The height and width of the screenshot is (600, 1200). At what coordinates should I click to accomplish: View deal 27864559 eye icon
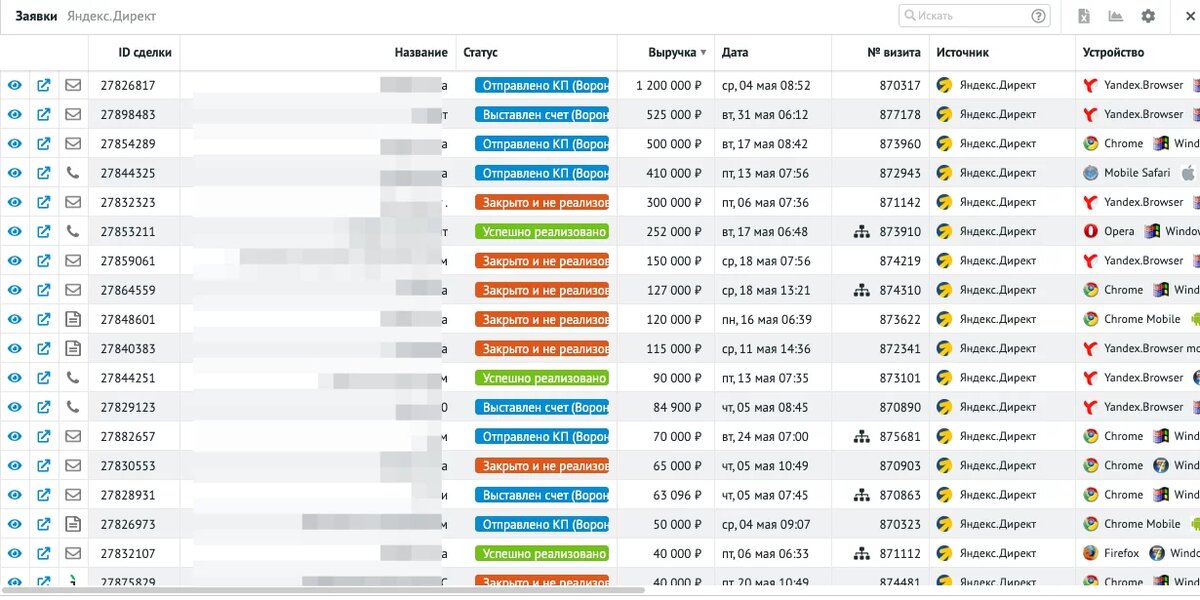pos(15,290)
